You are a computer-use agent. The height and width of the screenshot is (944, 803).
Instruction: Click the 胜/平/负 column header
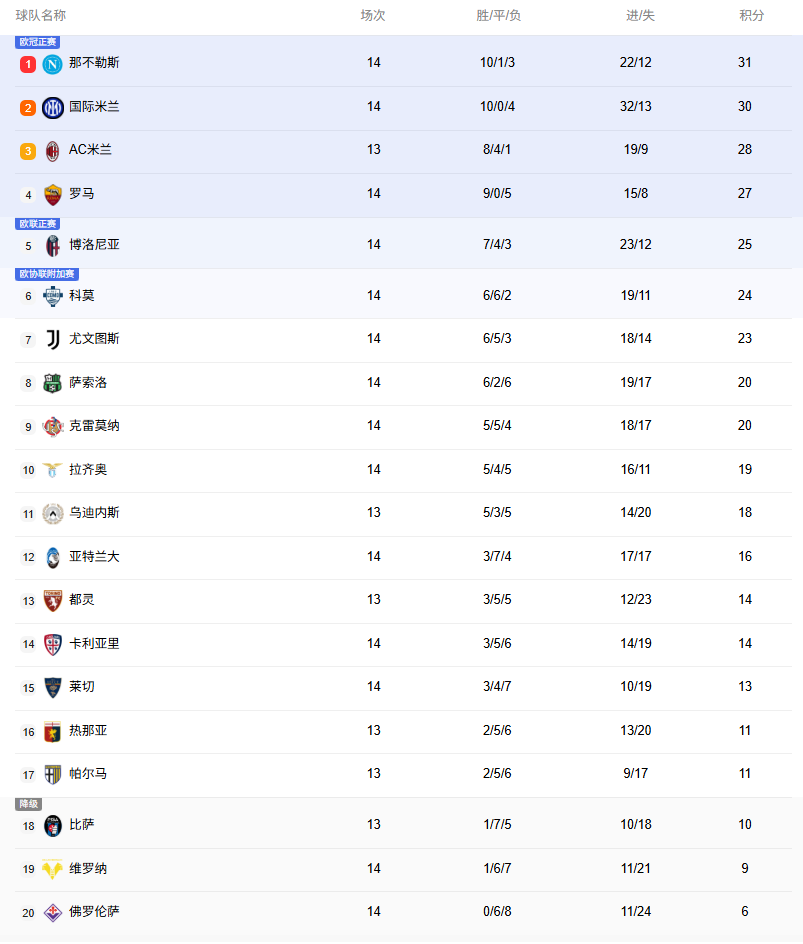tap(498, 16)
